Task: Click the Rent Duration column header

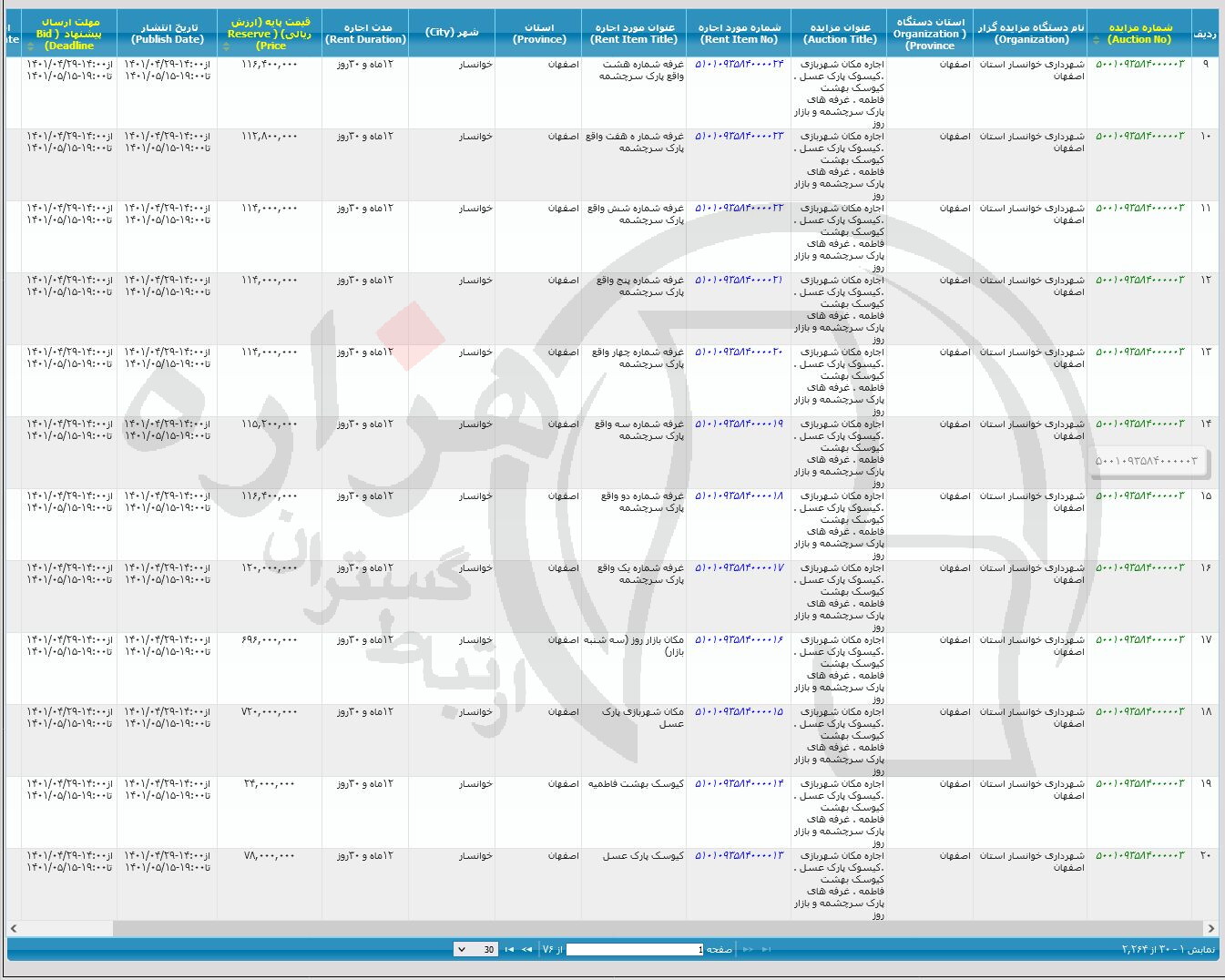Action: (x=365, y=34)
